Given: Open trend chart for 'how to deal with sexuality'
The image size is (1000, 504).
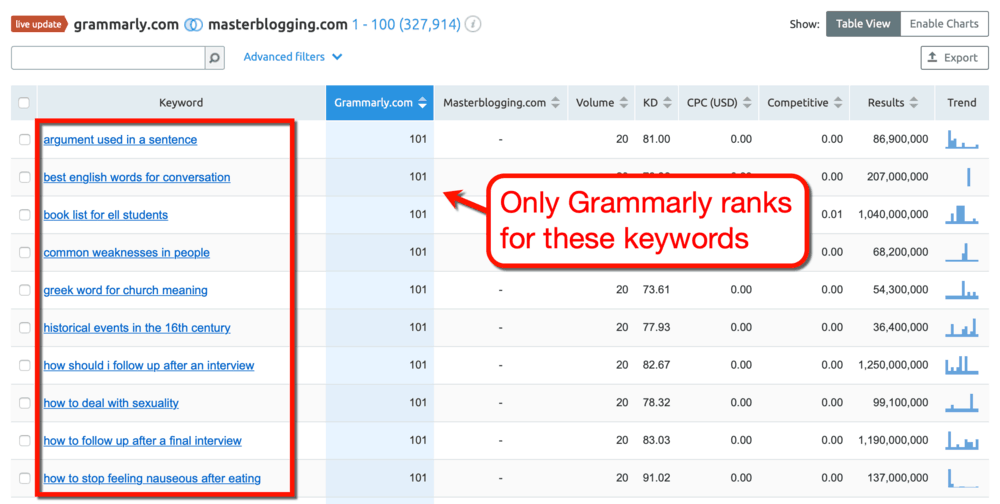Looking at the screenshot, I should [x=962, y=403].
